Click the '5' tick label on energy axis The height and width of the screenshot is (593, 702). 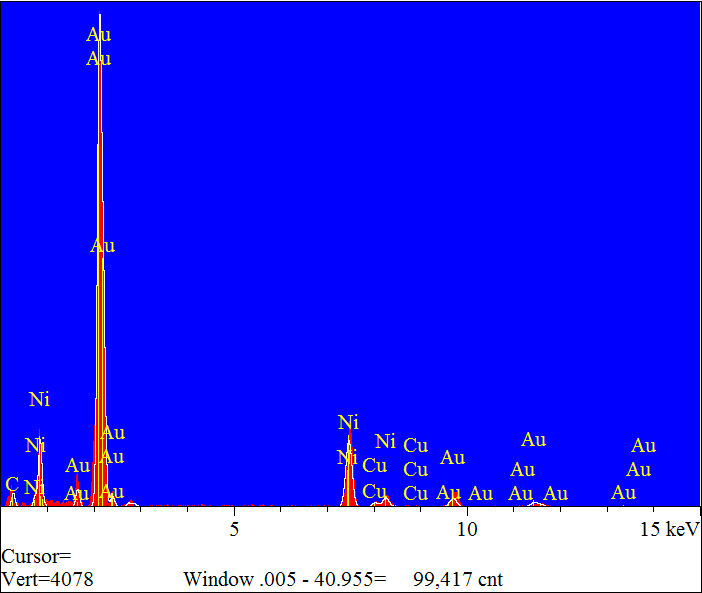pos(234,528)
